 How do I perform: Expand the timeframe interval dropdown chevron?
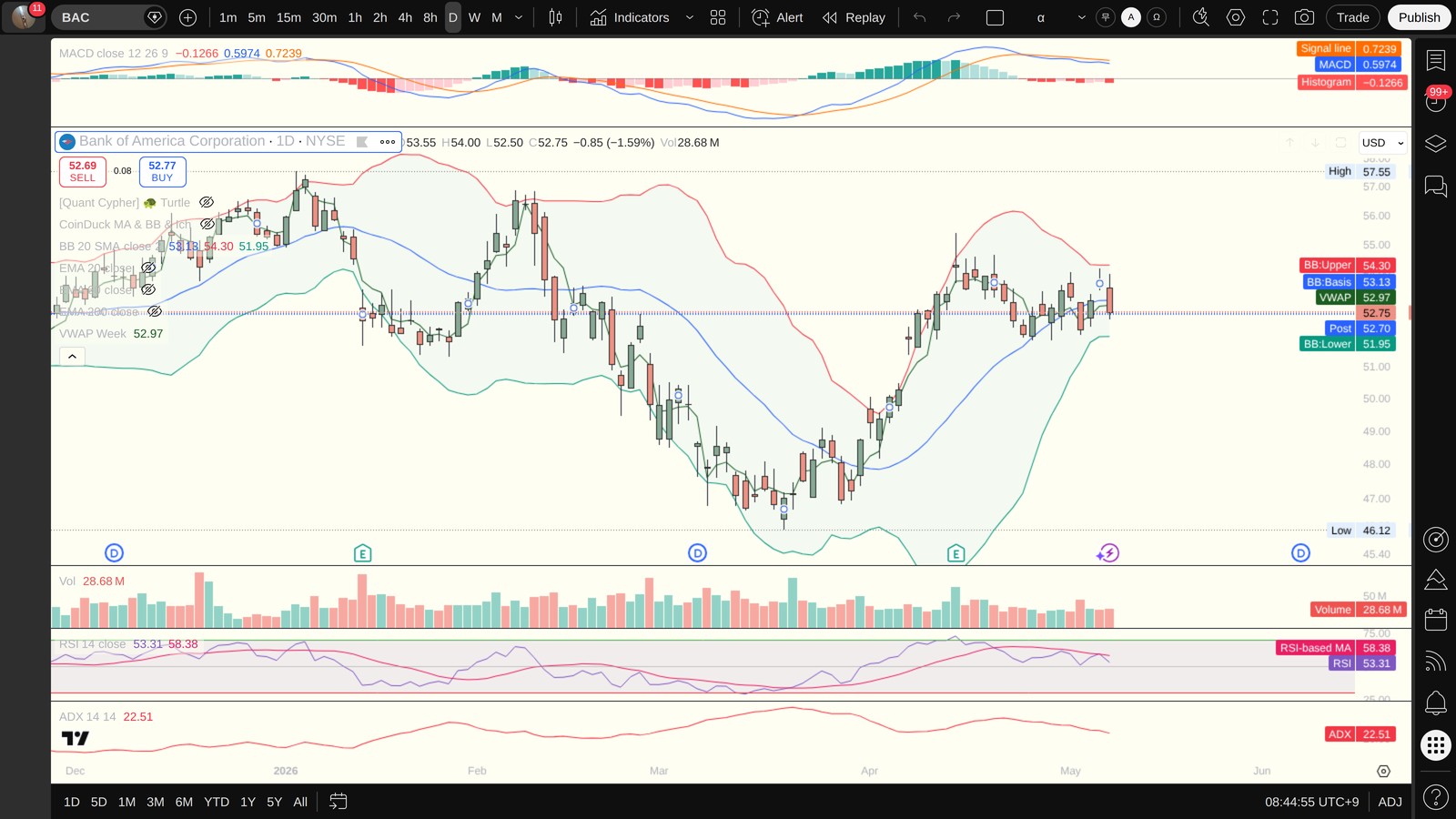coord(519,17)
